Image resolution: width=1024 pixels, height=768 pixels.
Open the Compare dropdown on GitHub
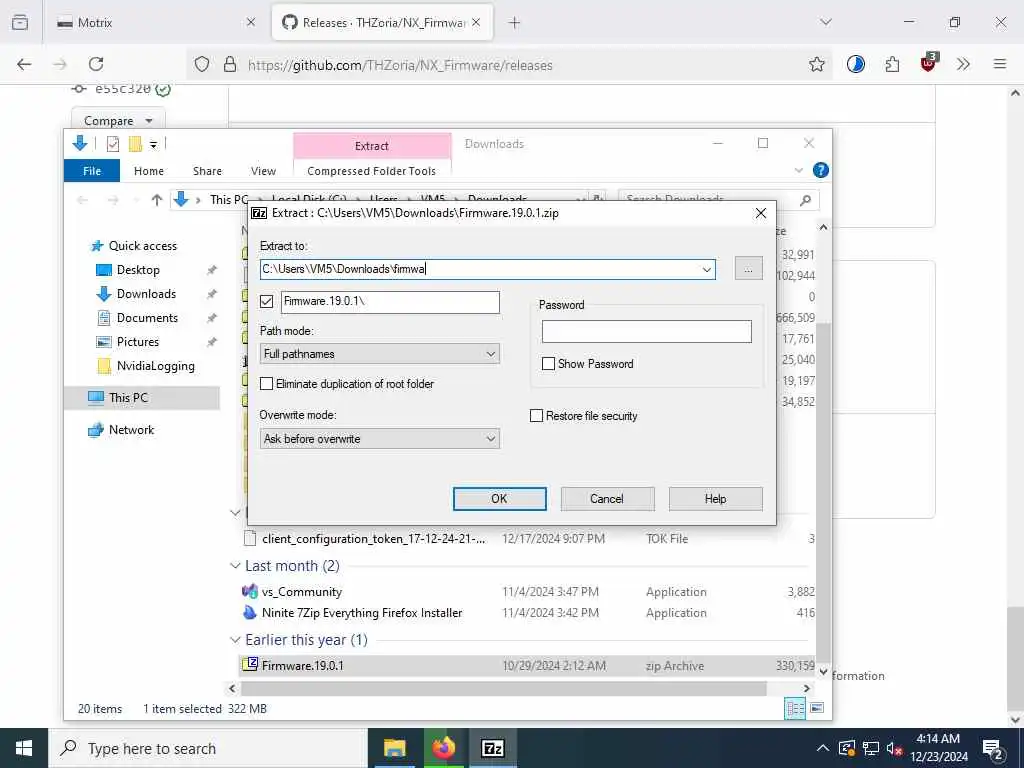coord(118,120)
